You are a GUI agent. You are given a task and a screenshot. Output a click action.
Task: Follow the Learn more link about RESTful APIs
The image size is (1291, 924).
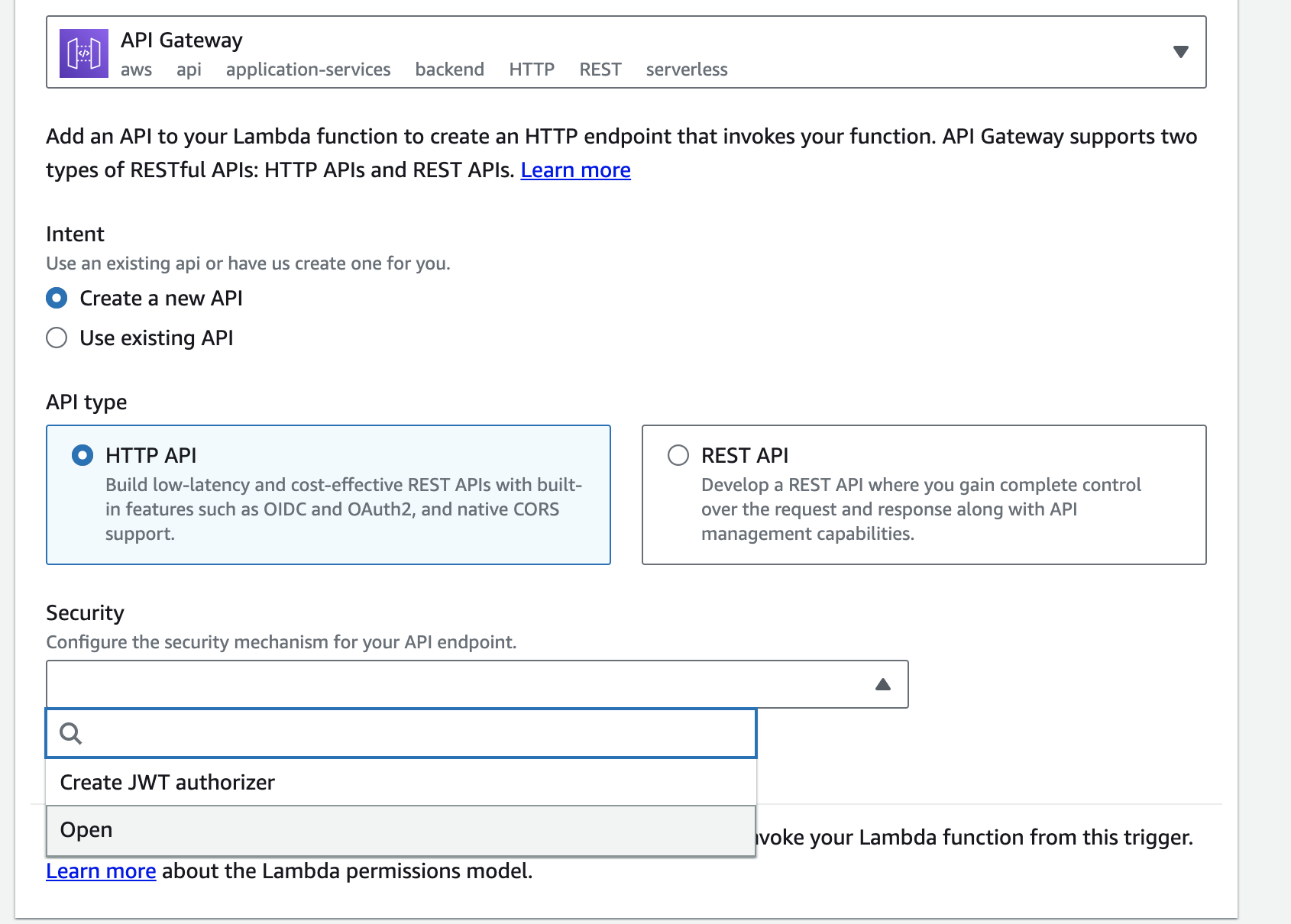576,170
